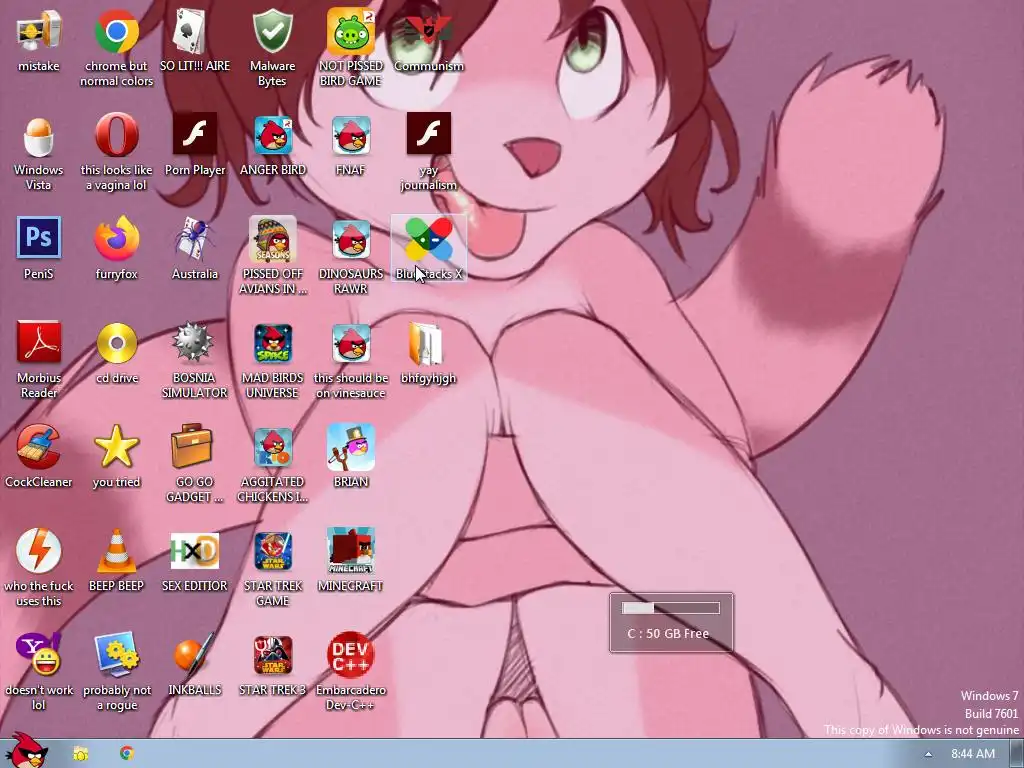Image resolution: width=1024 pixels, height=768 pixels.
Task: Open the 'bhfgyhjgh' zipped folder
Action: click(427, 344)
